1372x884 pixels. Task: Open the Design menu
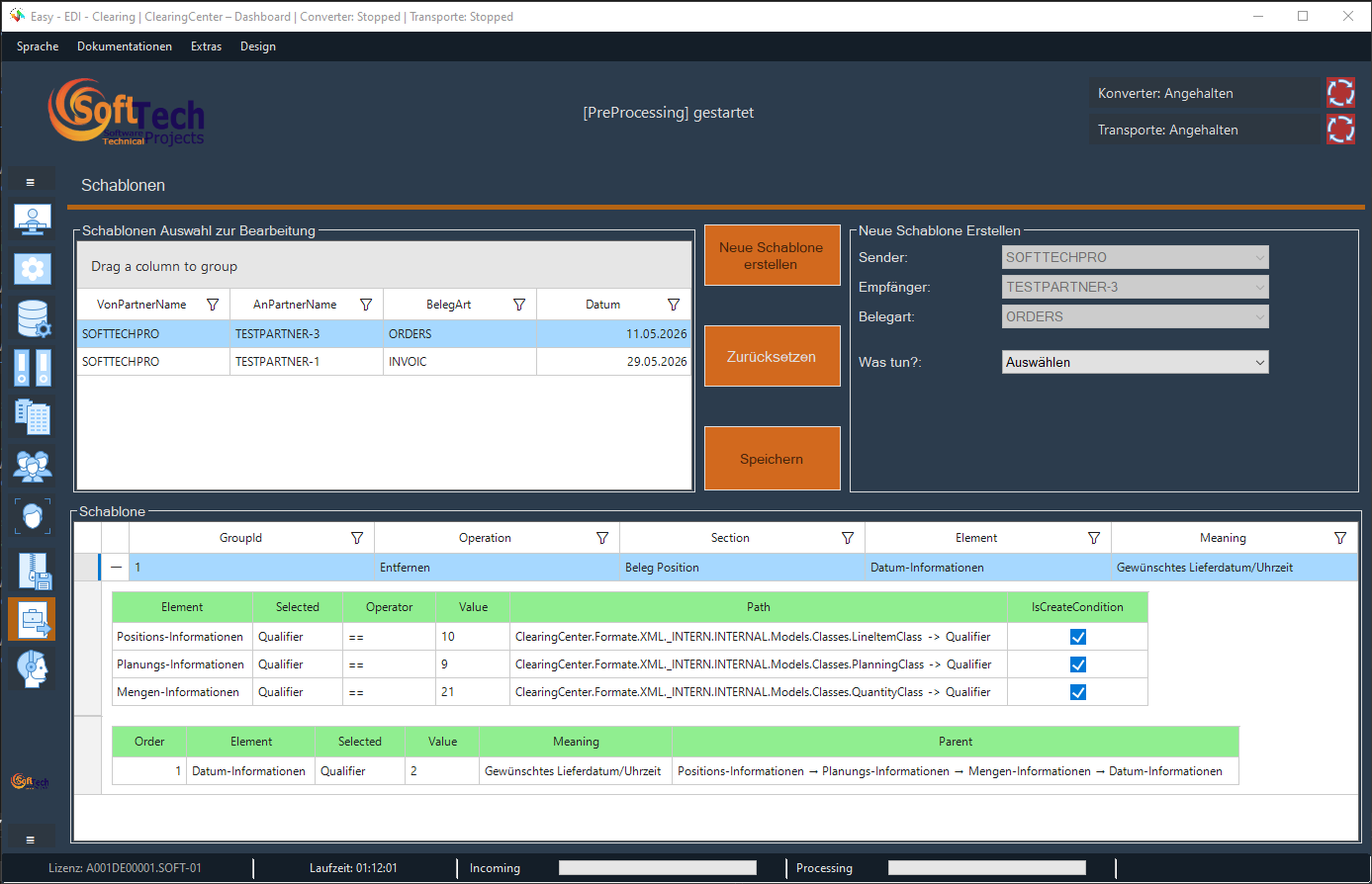tap(258, 46)
